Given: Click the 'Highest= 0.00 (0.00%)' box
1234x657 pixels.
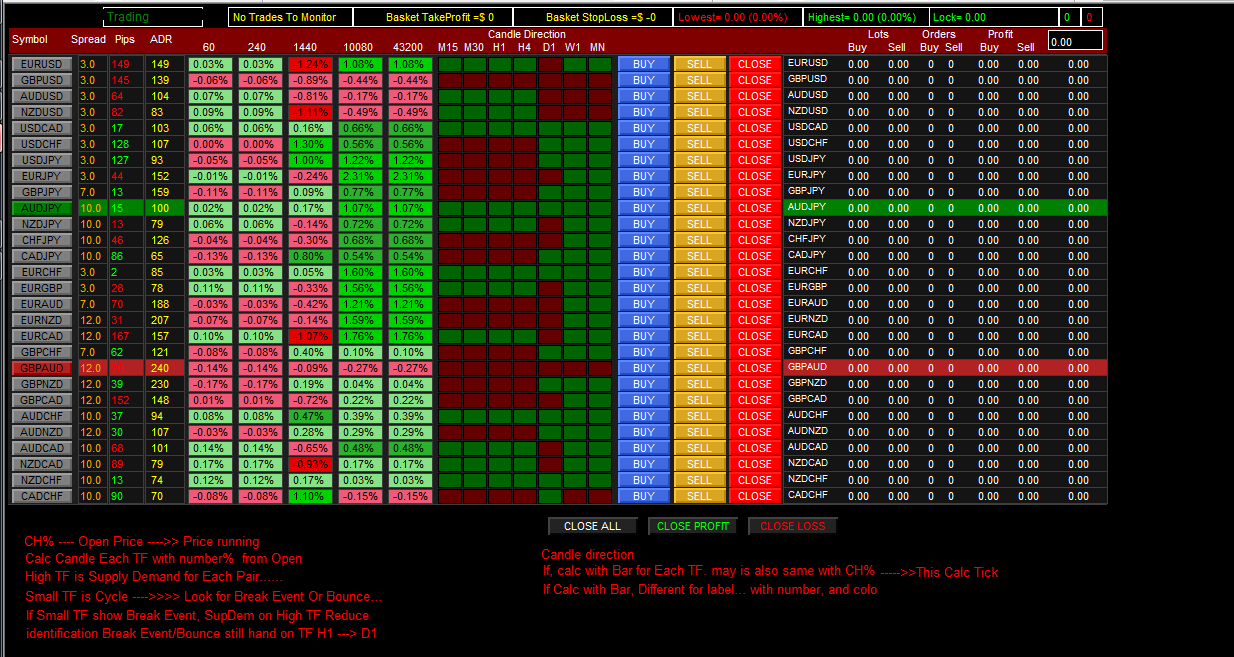Looking at the screenshot, I should pos(866,17).
